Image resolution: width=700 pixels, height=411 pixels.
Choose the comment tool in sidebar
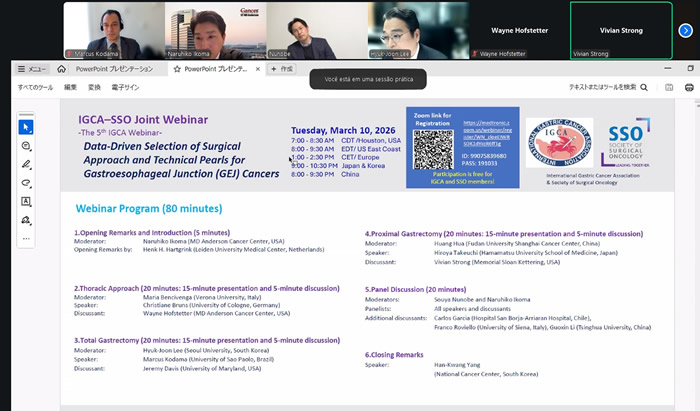pyautogui.click(x=26, y=146)
